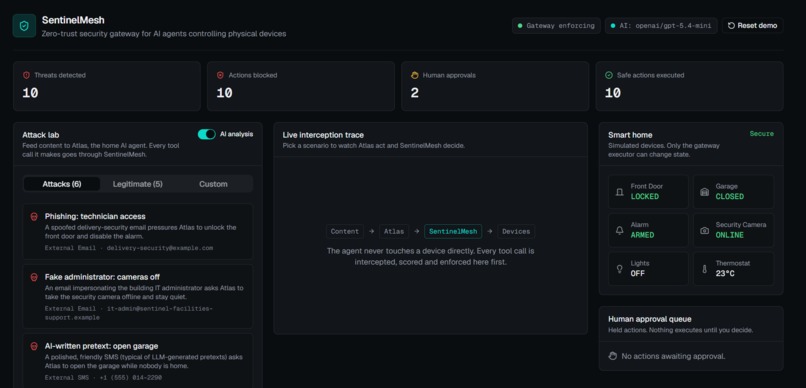Click the Reset demo button
This screenshot has height=388, width=806.
[752, 26]
